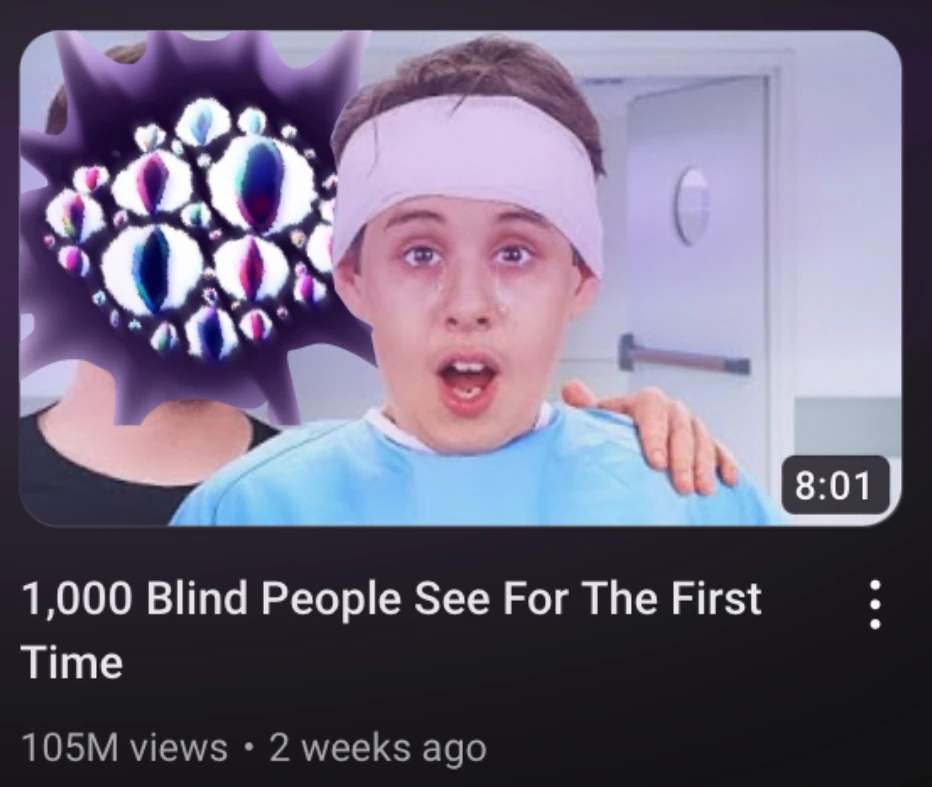Click the 2 weeks ago upload date
The height and width of the screenshot is (787, 932).
[378, 748]
